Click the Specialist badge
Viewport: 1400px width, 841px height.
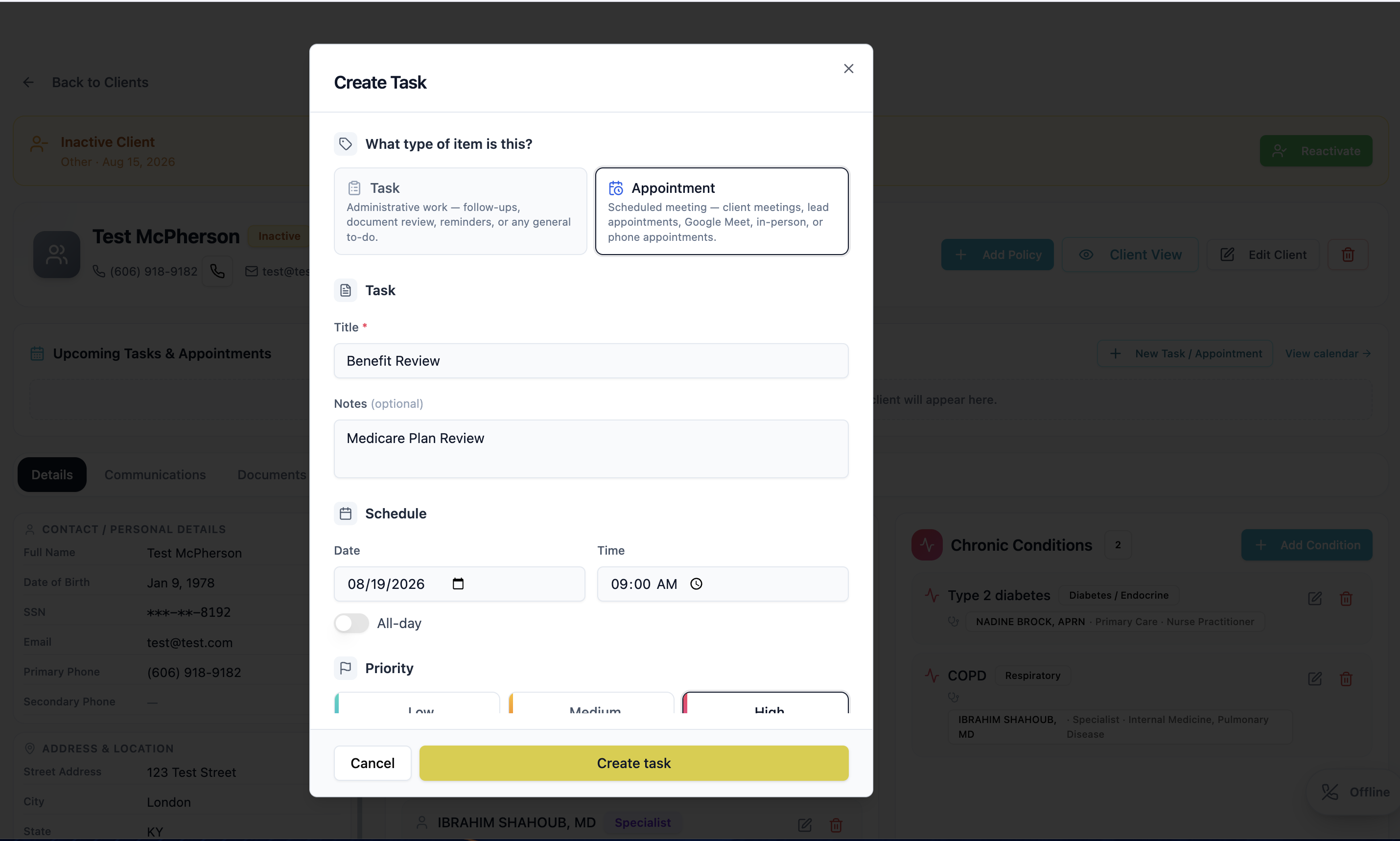pos(643,822)
